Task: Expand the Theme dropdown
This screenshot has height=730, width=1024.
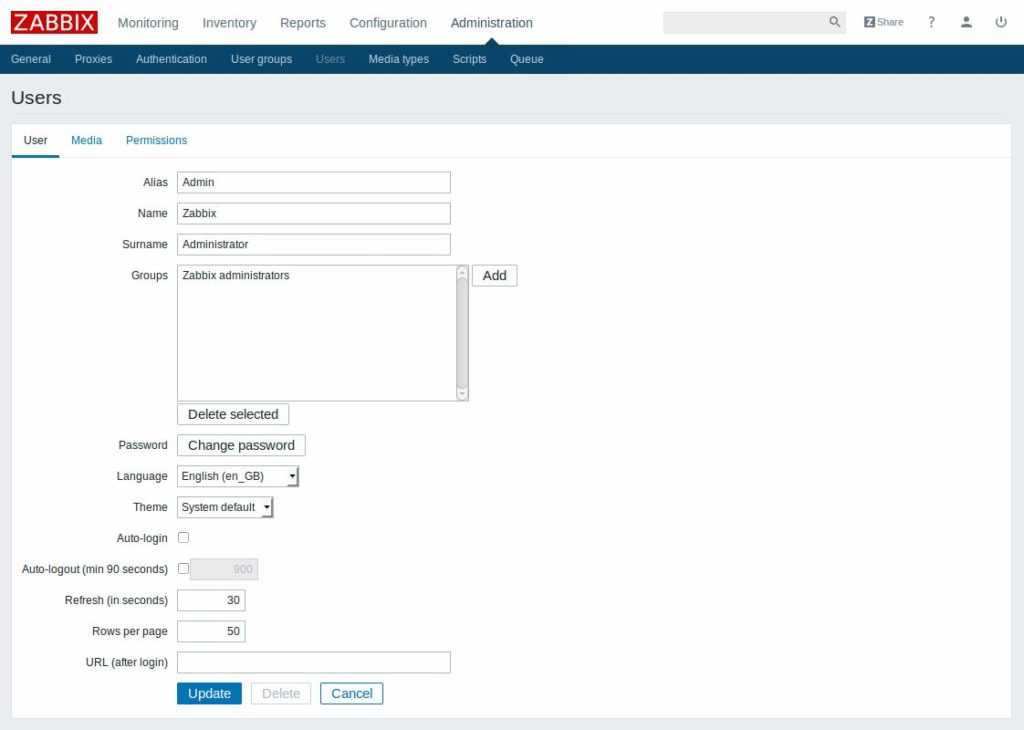Action: tap(225, 507)
